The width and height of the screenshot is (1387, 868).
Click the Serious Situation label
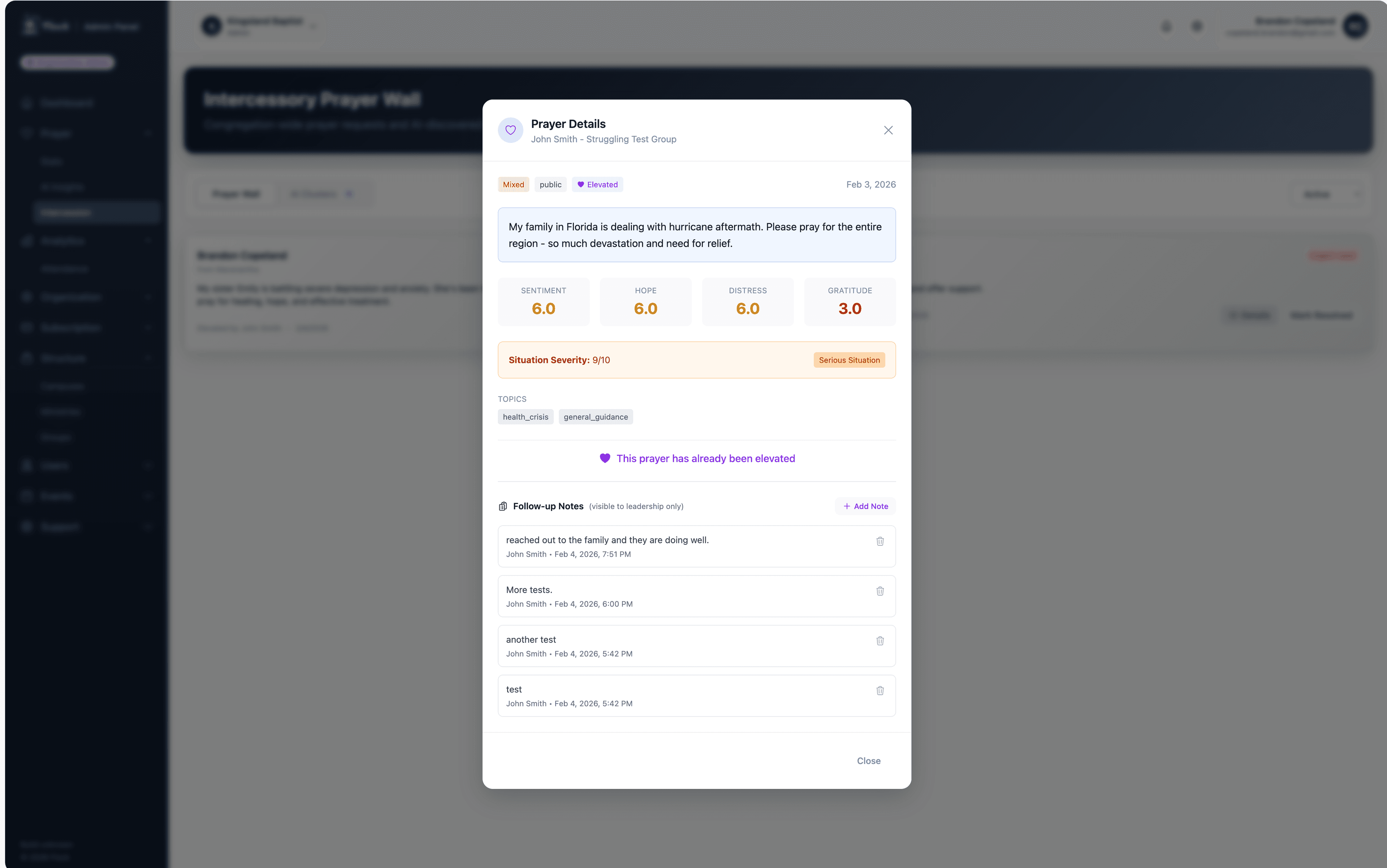pyautogui.click(x=849, y=360)
